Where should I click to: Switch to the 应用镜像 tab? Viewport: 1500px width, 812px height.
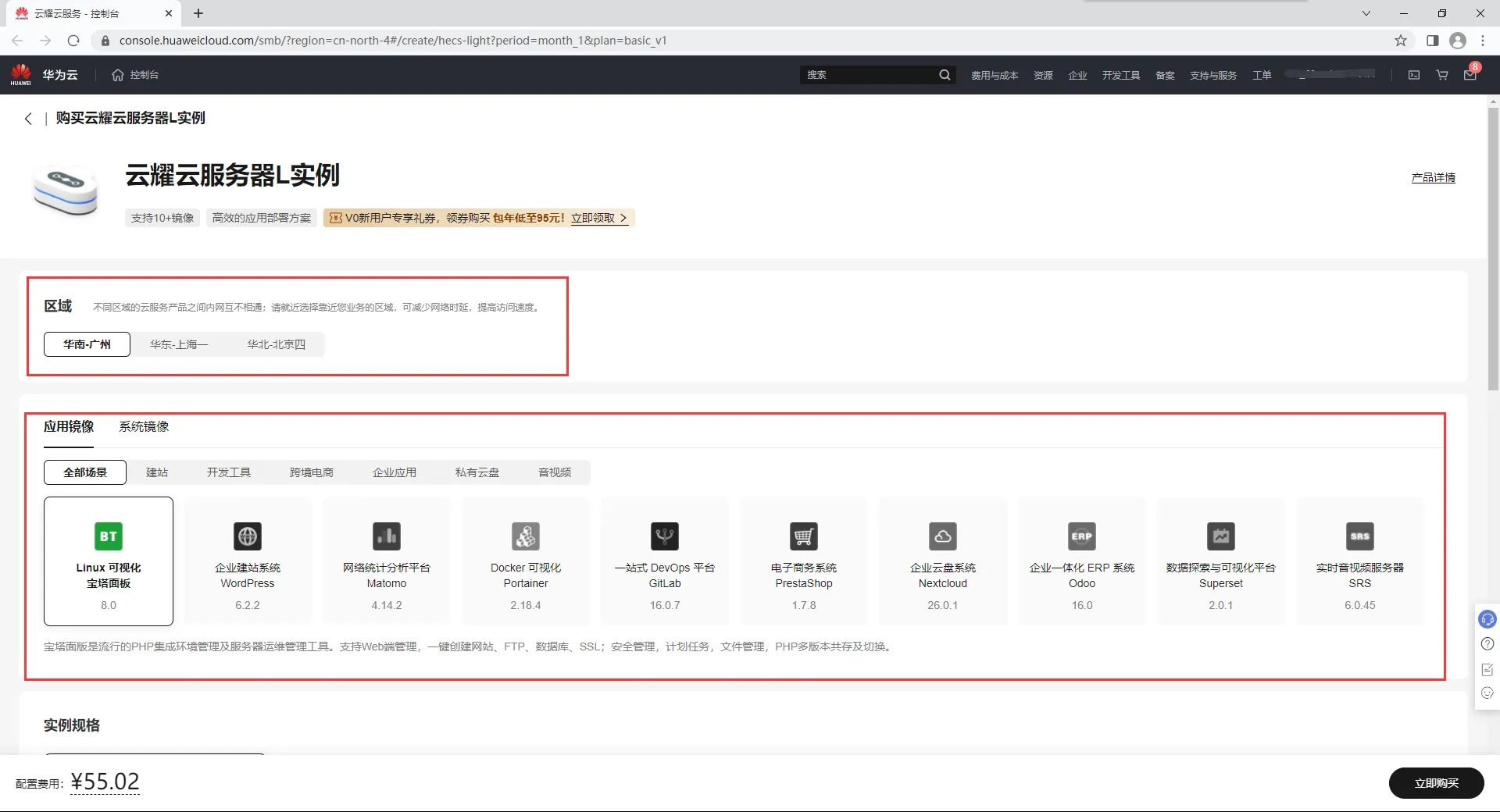tap(69, 426)
